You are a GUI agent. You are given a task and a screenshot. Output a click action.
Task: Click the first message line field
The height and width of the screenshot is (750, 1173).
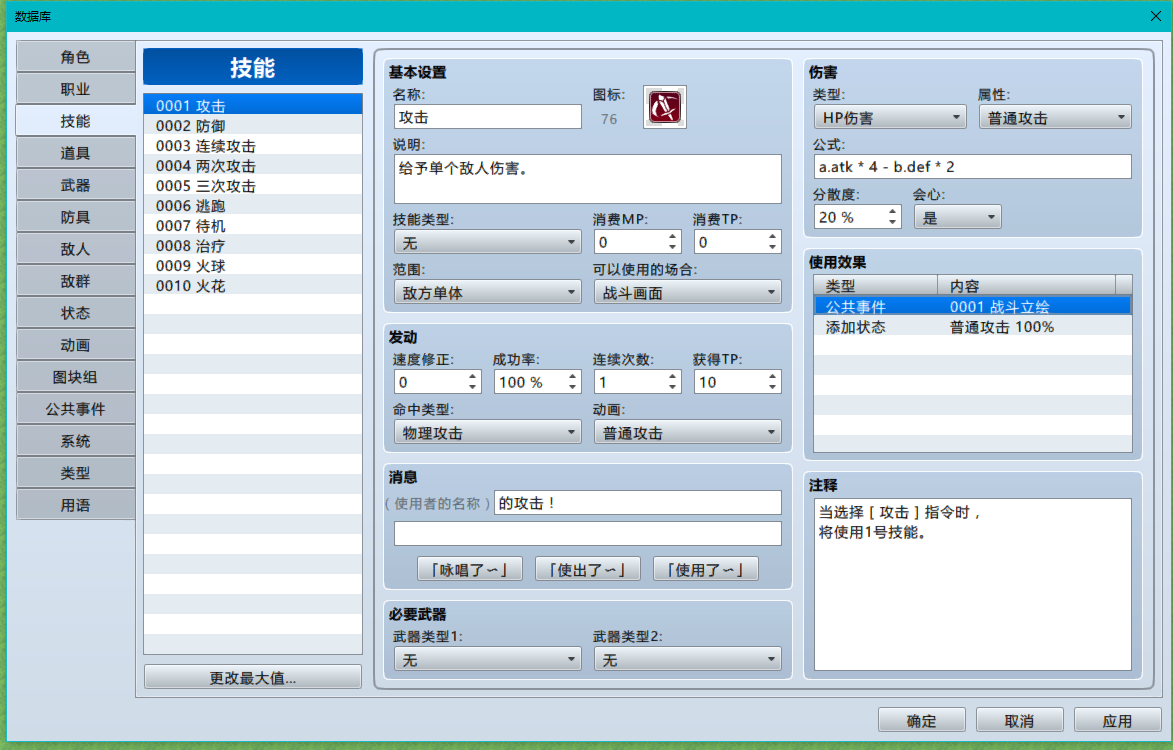coord(637,502)
